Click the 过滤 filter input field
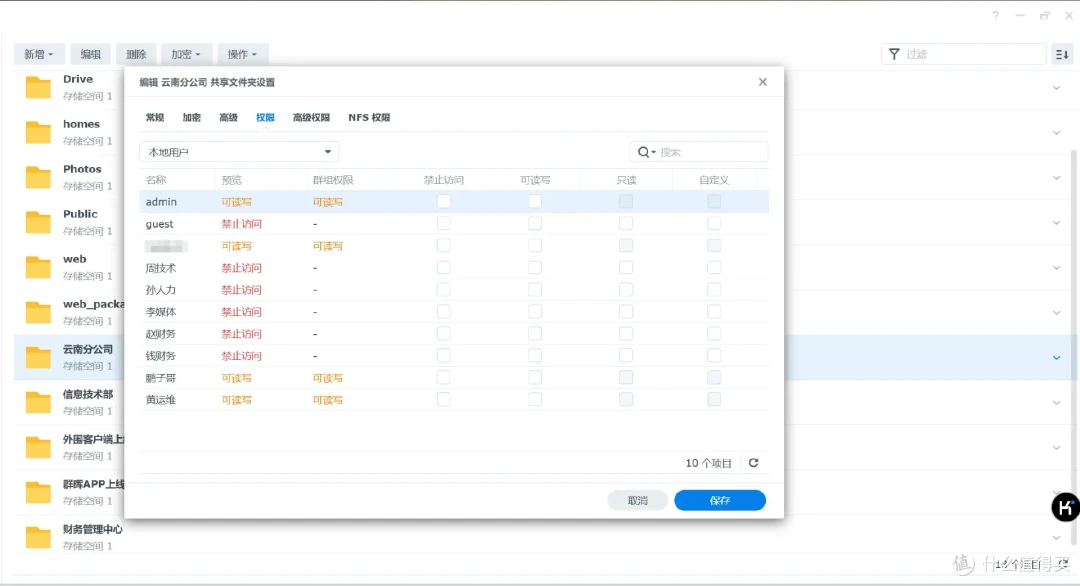 pyautogui.click(x=964, y=54)
